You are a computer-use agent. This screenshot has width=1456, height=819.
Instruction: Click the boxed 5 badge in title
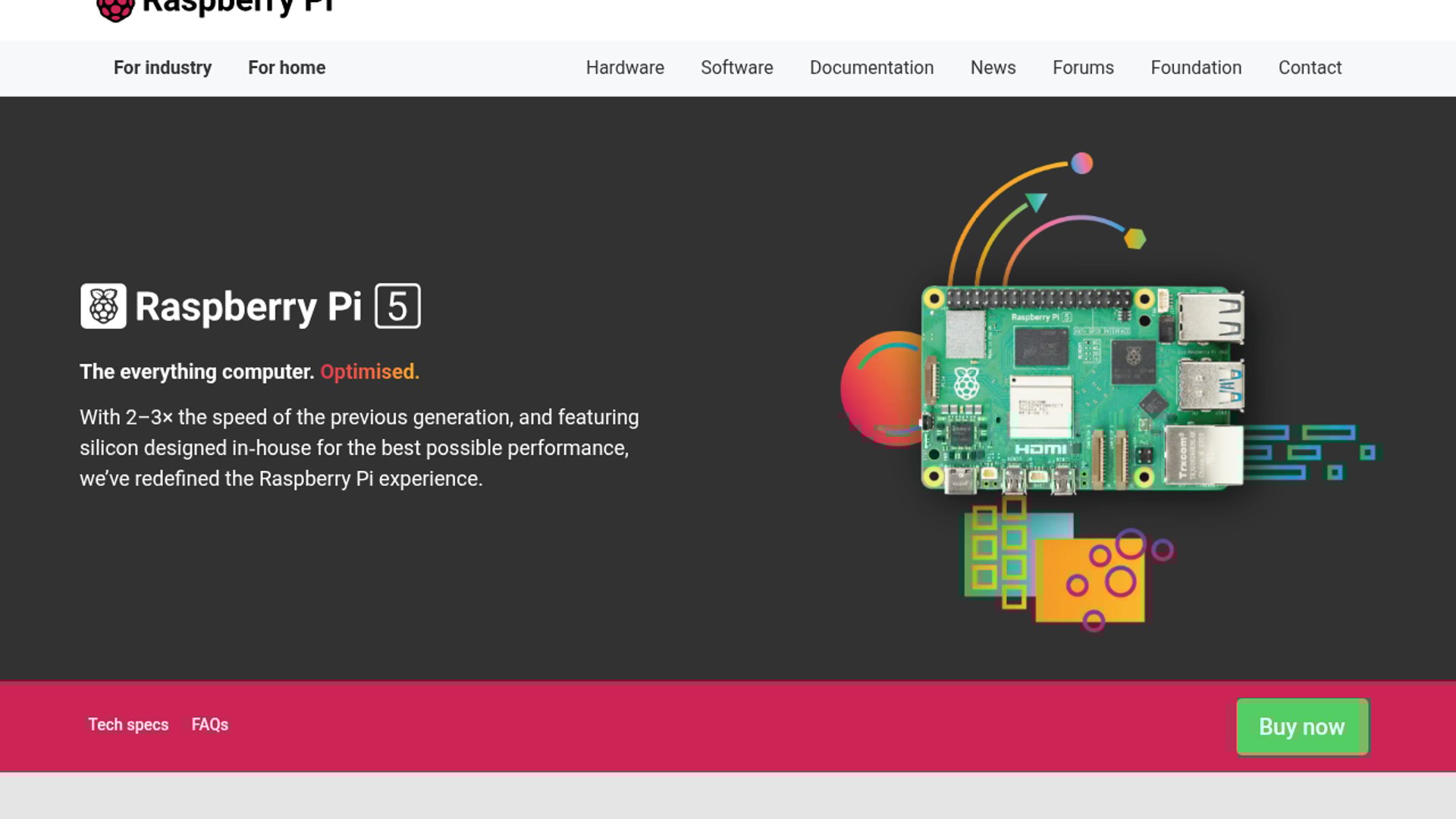point(397,306)
